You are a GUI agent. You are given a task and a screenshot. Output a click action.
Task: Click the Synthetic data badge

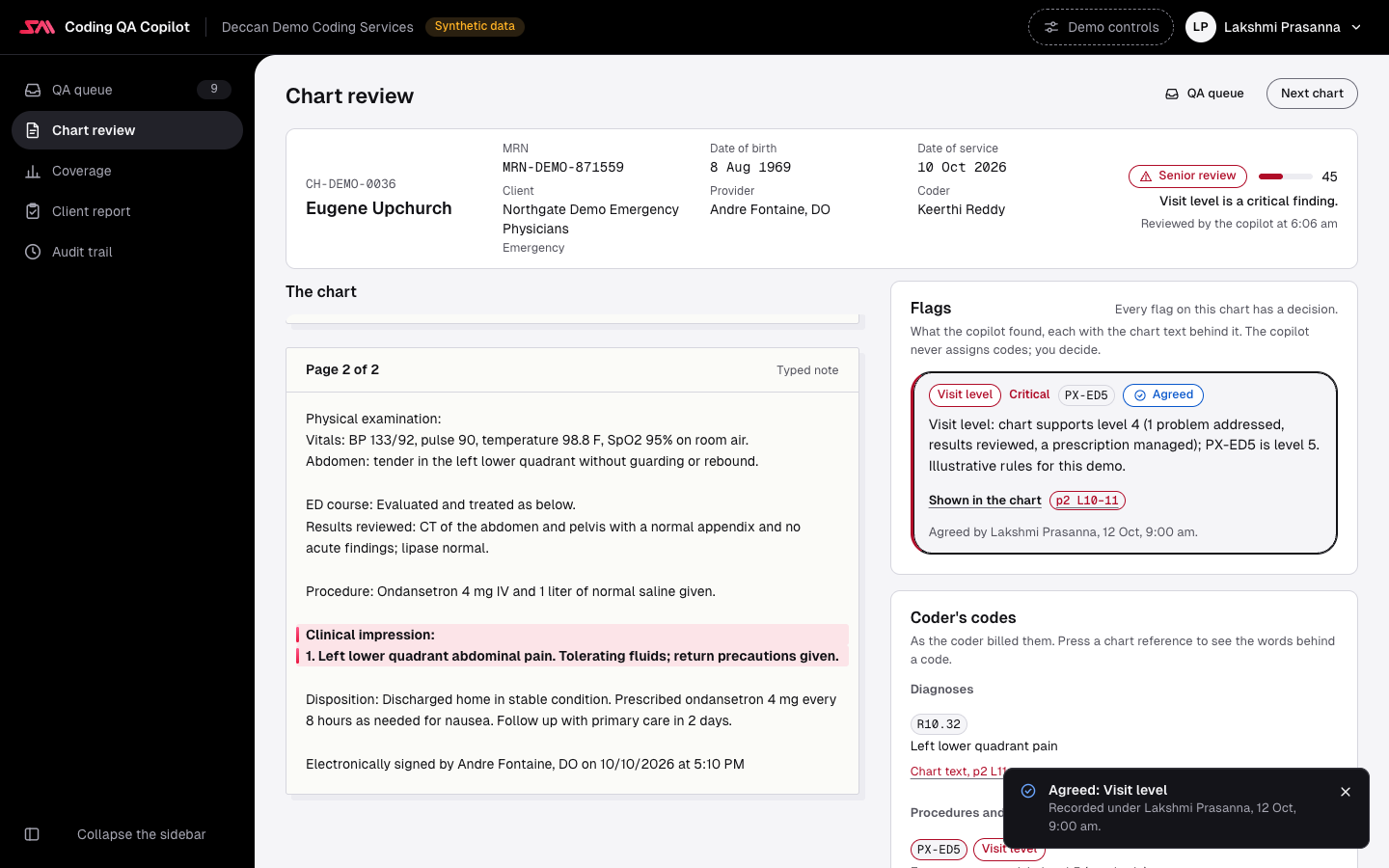click(475, 27)
